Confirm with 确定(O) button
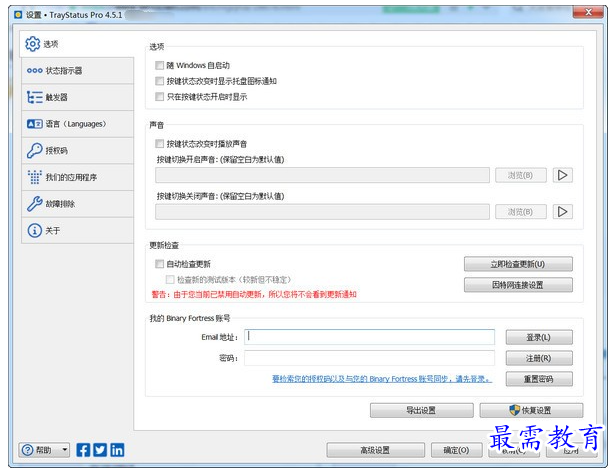The width and height of the screenshot is (611, 469). (x=456, y=450)
